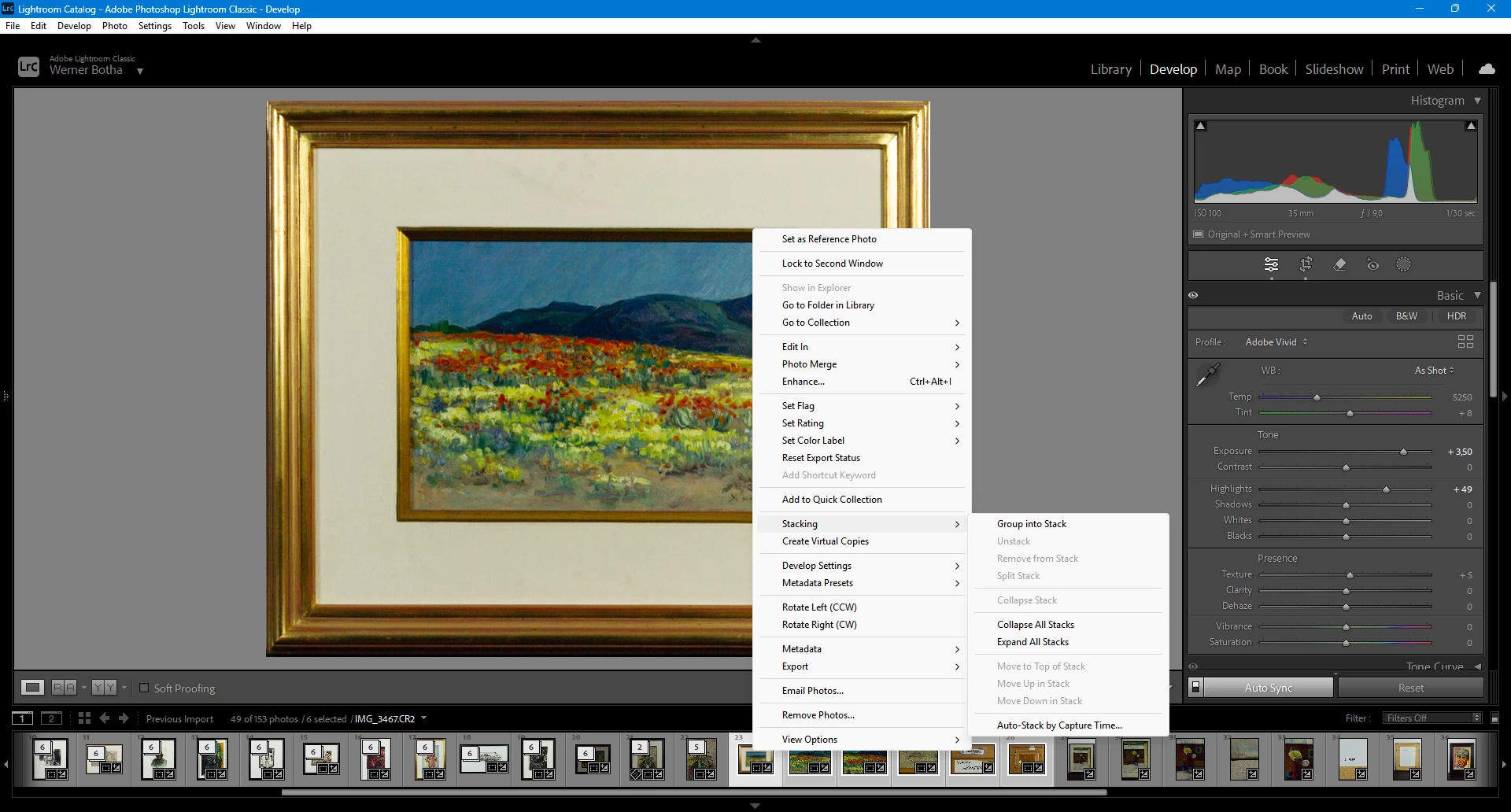Screen dimensions: 1511x812
Task: Click the B&W treatment button
Action: [x=1406, y=316]
